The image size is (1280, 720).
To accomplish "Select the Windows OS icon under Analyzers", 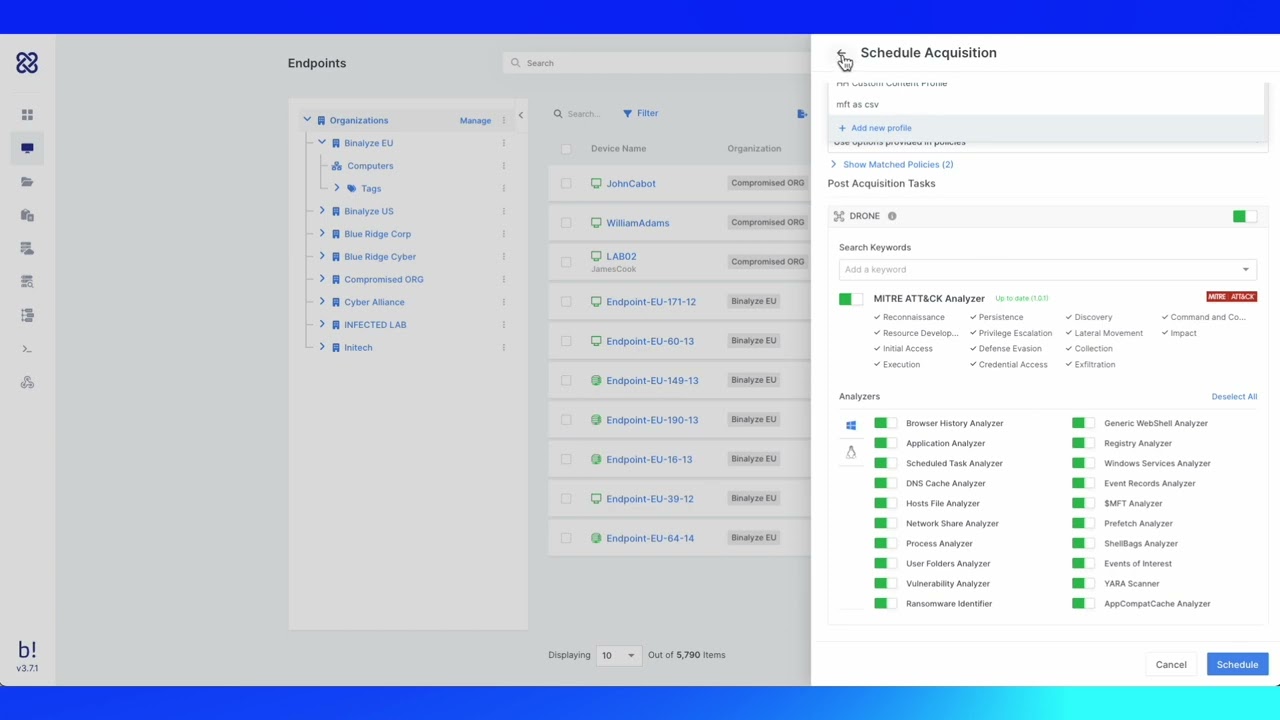I will tap(851, 425).
